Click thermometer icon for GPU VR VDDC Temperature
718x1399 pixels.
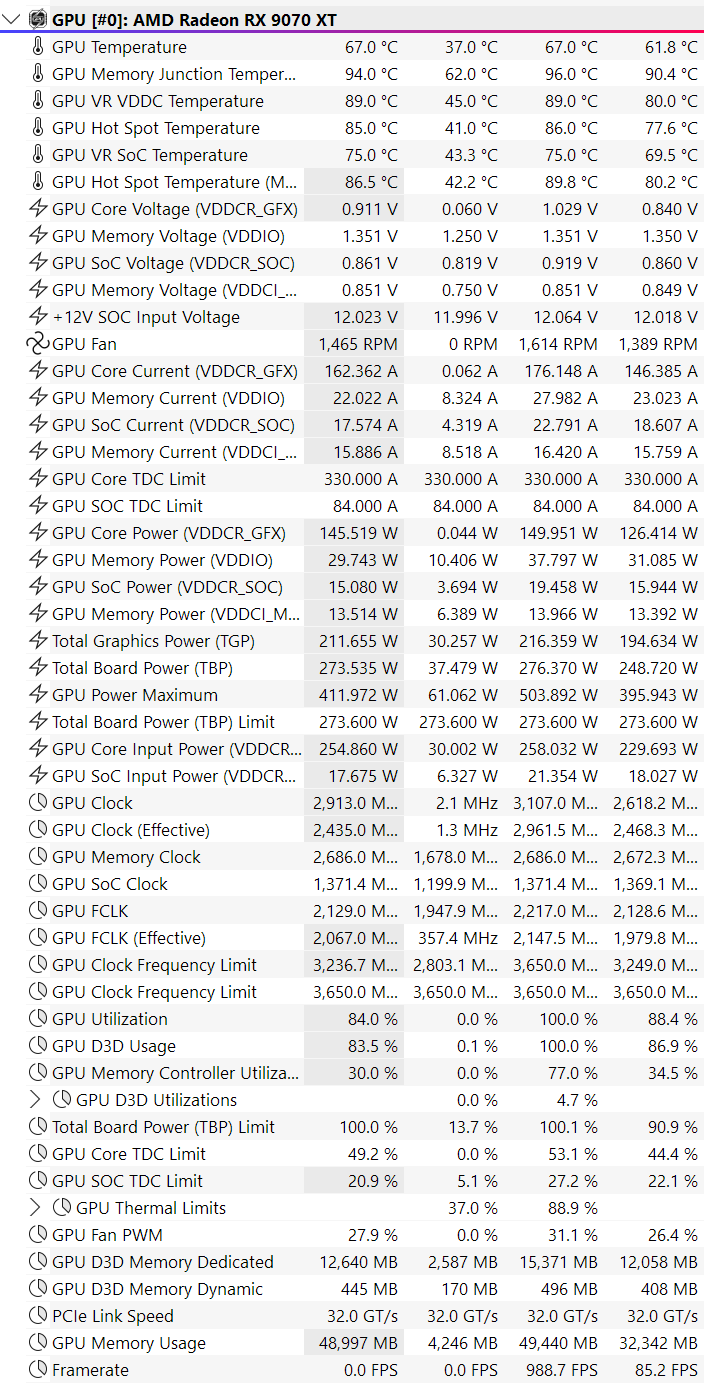pos(38,101)
